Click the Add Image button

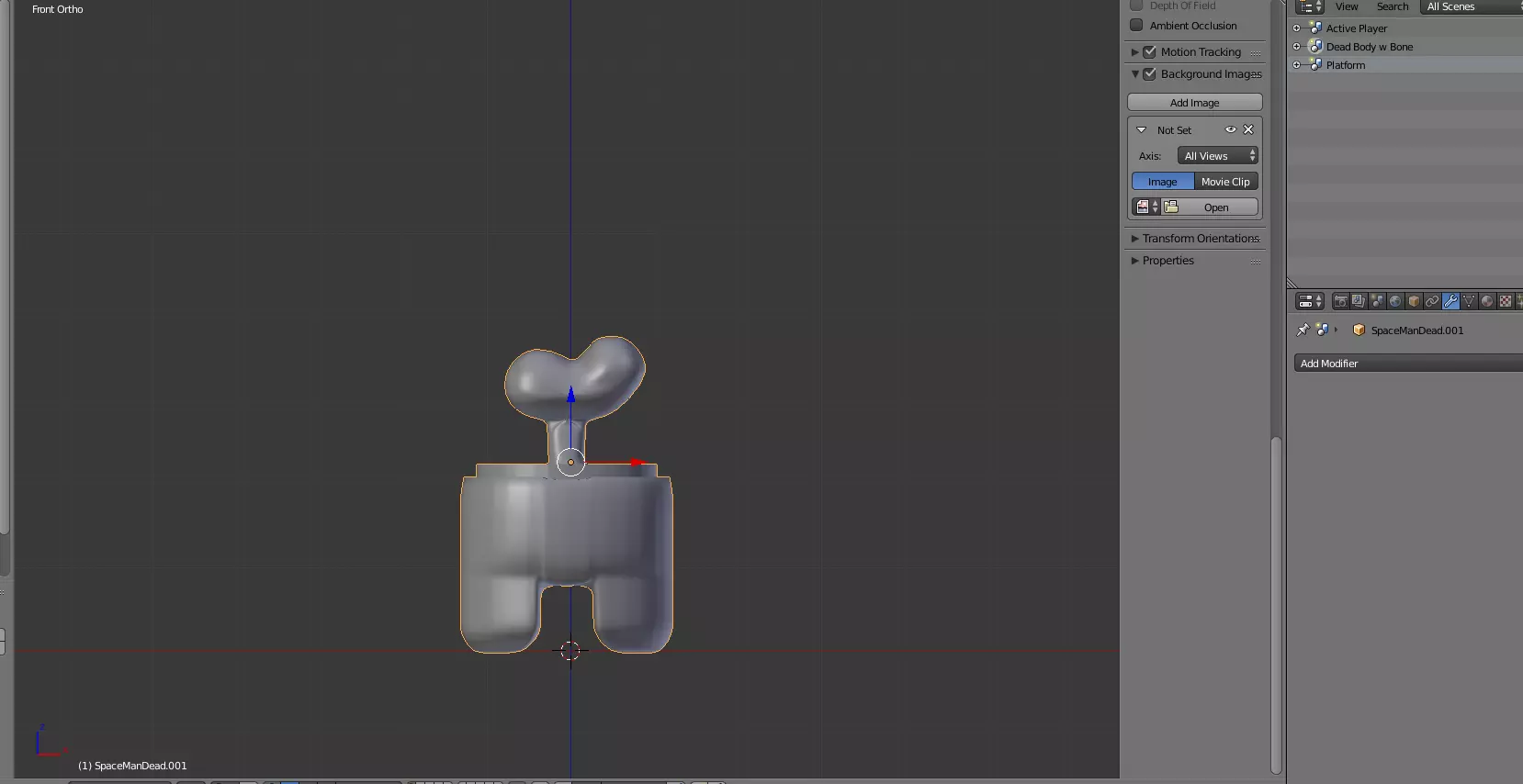click(1195, 103)
